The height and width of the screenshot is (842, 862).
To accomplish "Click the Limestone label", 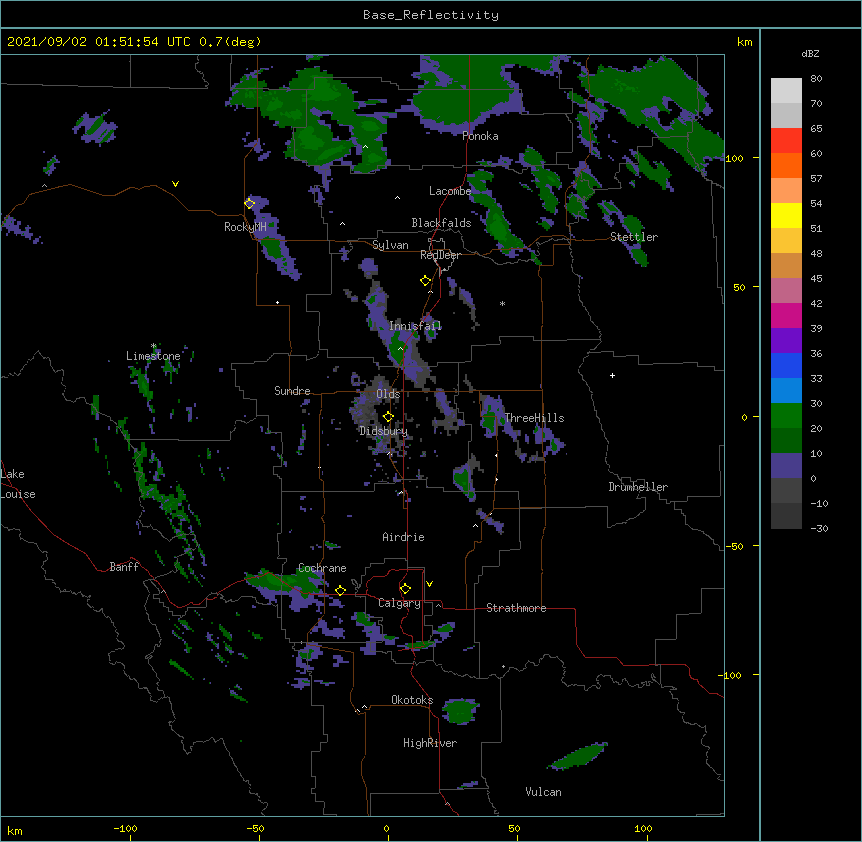I will (153, 356).
